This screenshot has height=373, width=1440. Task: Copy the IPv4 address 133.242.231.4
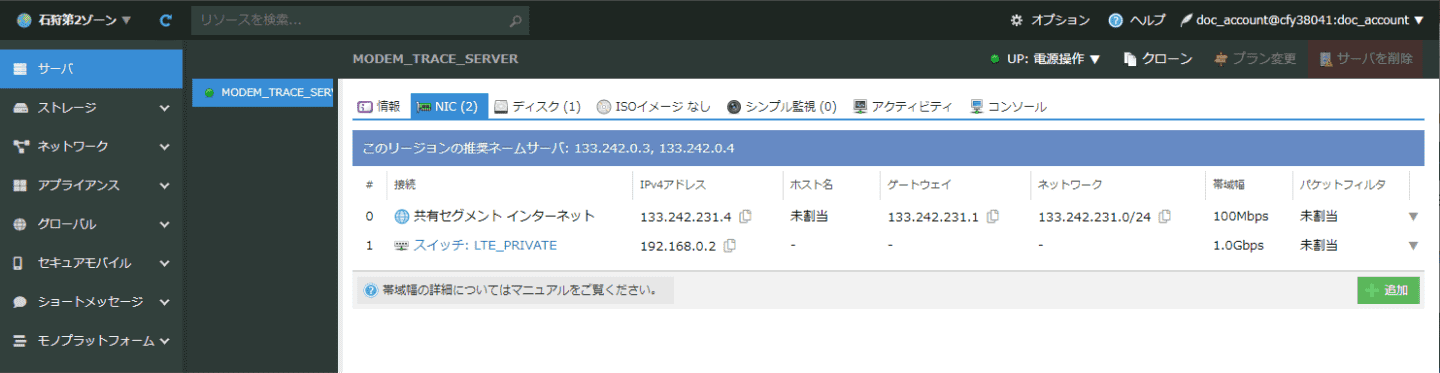pyautogui.click(x=746, y=216)
